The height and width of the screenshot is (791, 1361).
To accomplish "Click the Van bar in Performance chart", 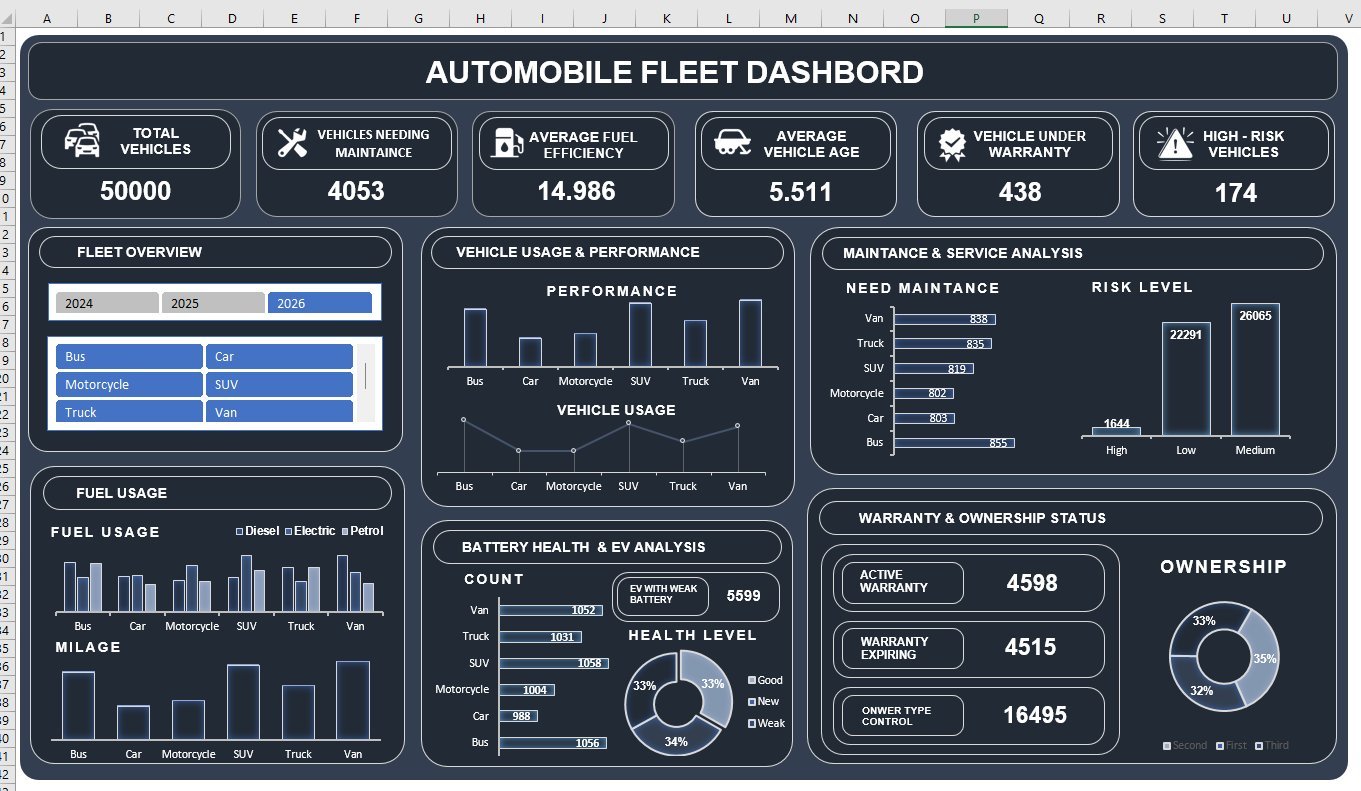I will pos(750,333).
